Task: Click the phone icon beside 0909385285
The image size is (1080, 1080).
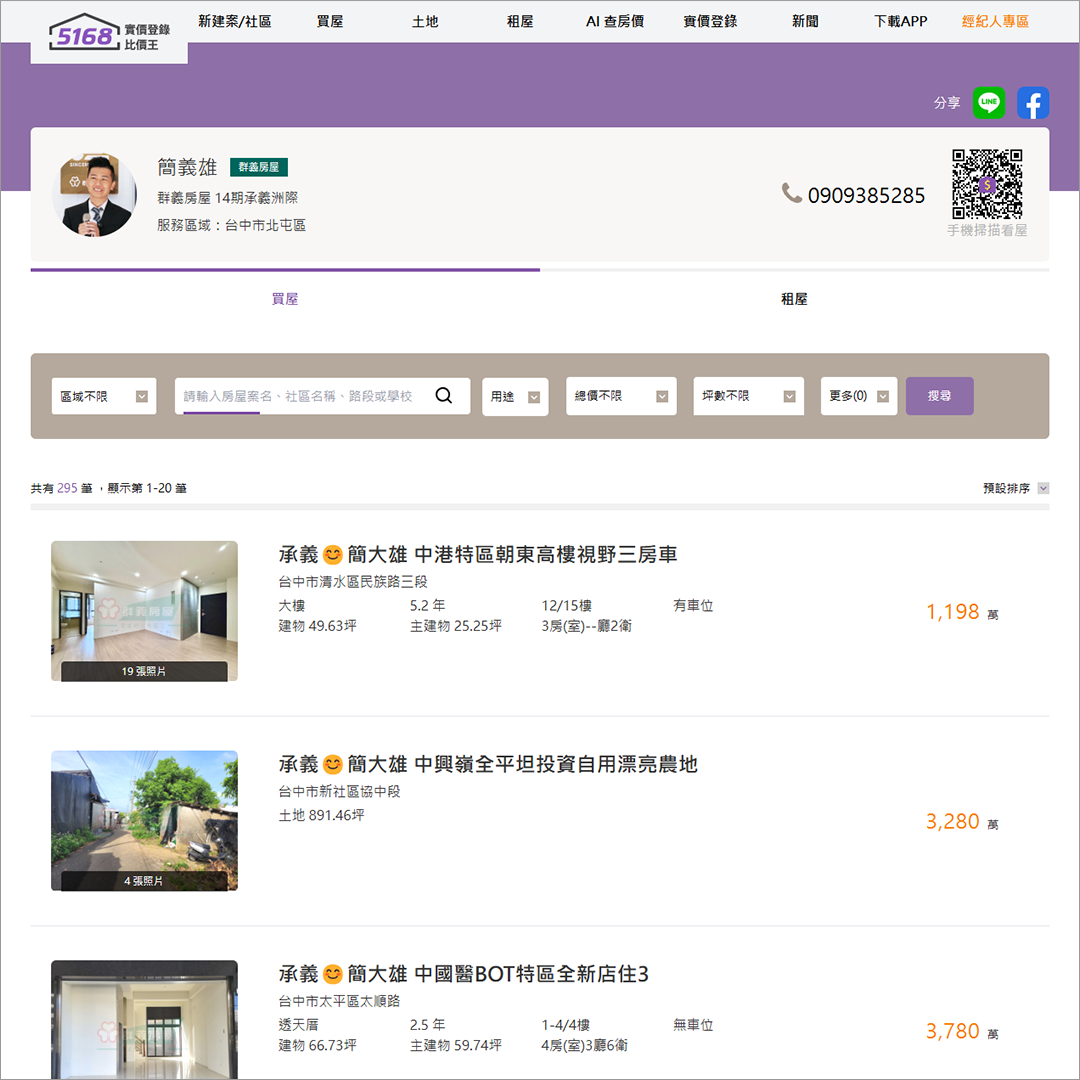Action: (791, 194)
